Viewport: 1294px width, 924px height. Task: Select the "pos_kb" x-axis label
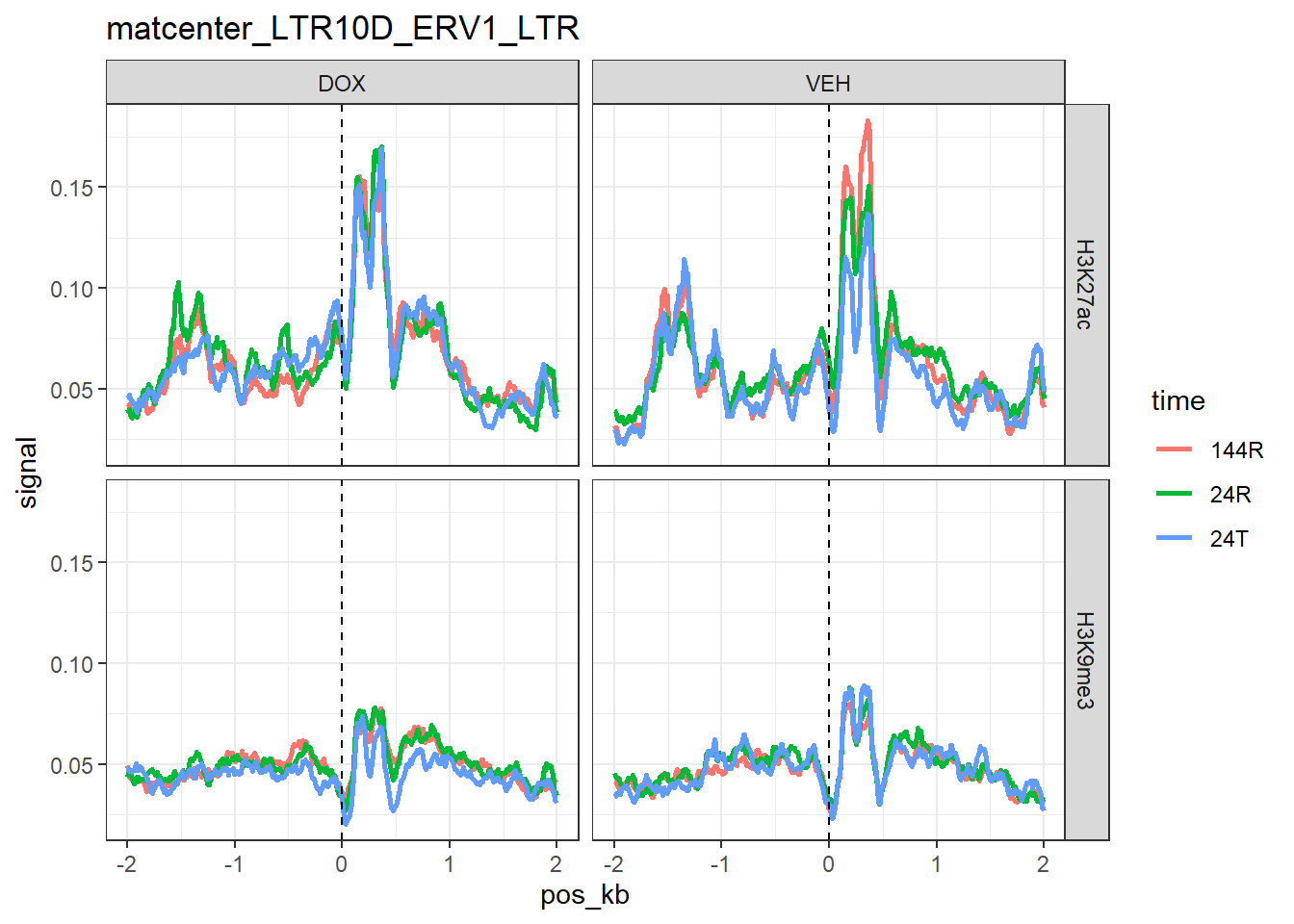(x=584, y=895)
